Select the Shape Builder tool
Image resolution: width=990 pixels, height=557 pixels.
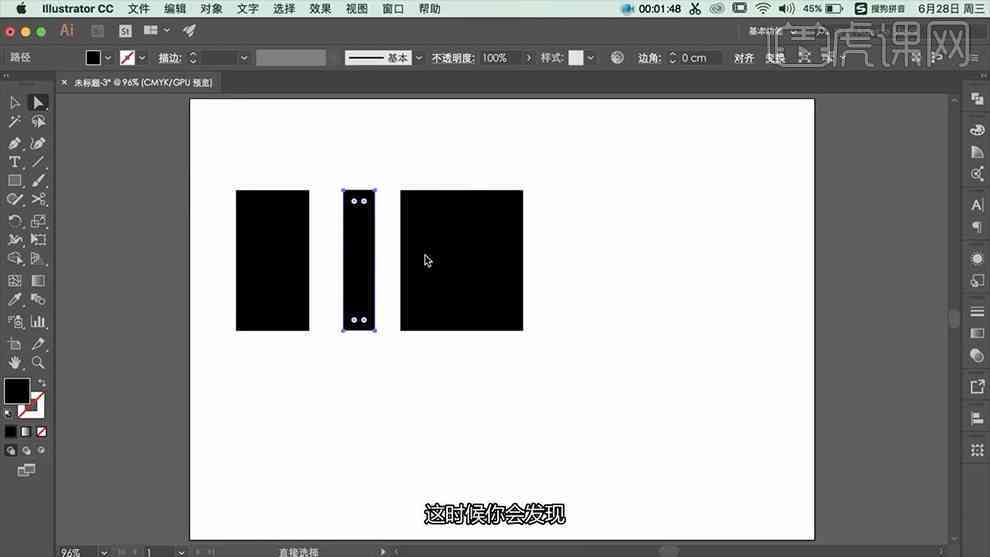[x=15, y=259]
